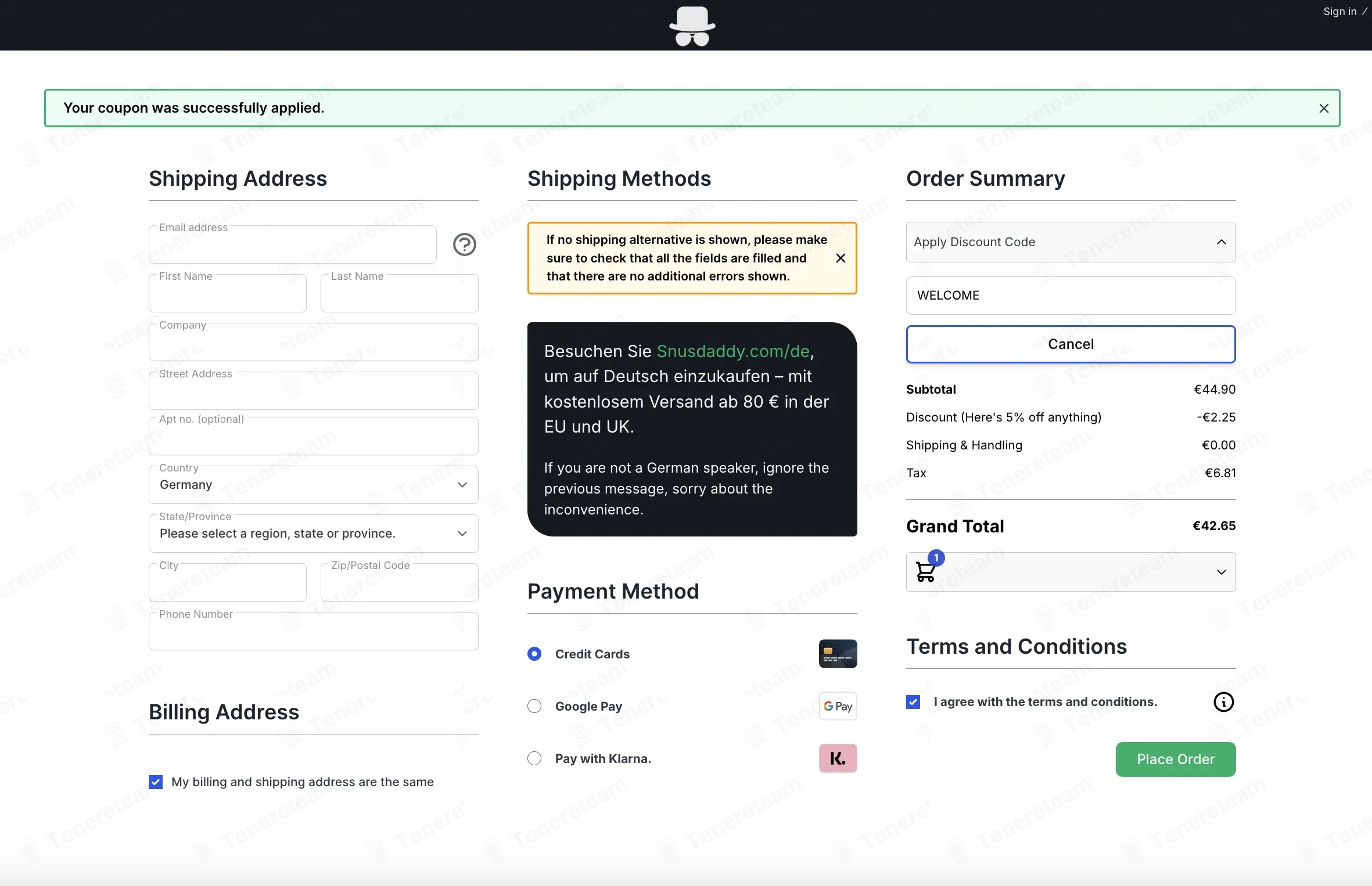Uncheck billing and shipping address are the same
The image size is (1372, 886).
coord(156,782)
